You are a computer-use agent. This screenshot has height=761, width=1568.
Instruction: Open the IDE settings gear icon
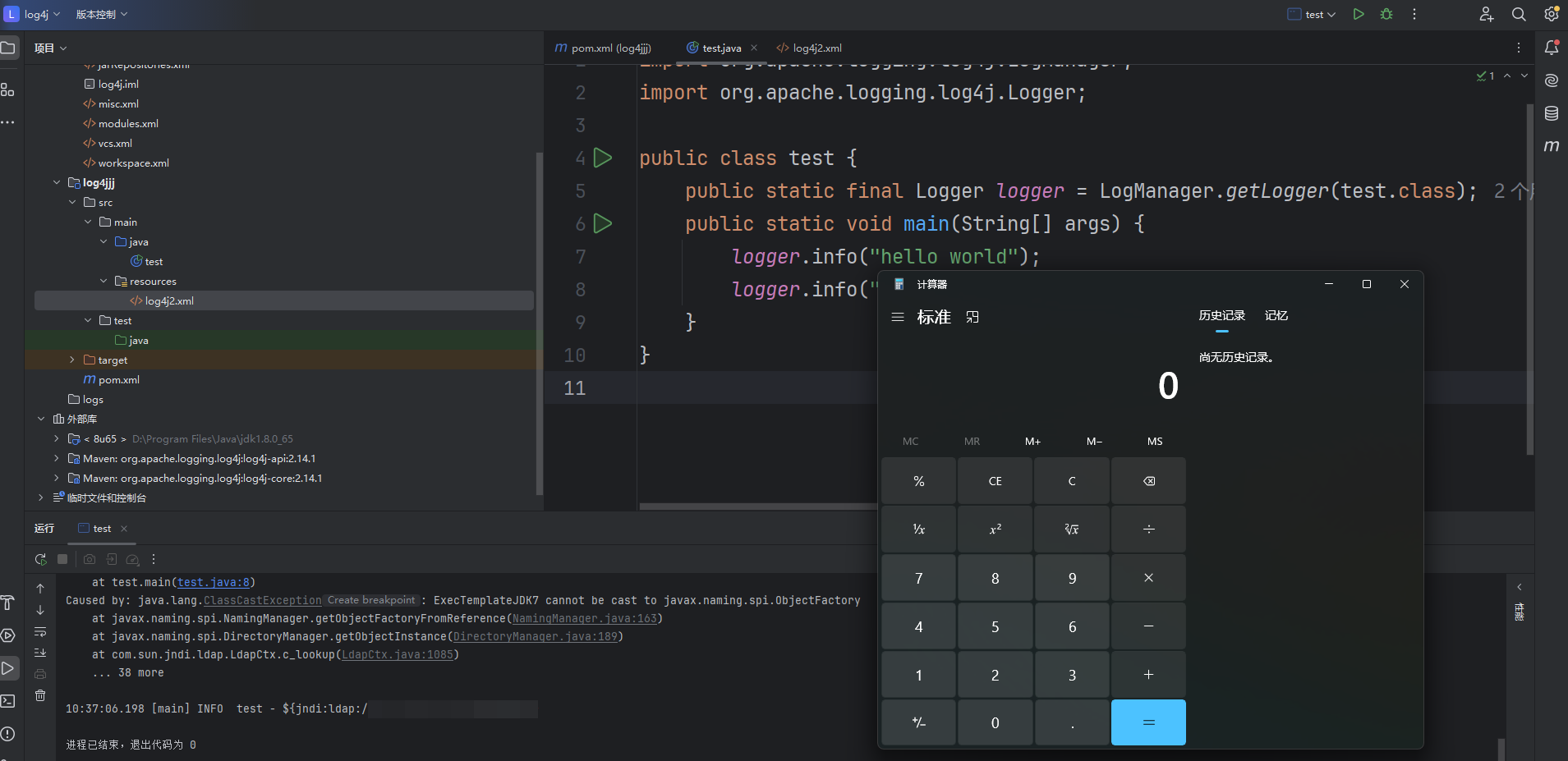pos(1552,14)
